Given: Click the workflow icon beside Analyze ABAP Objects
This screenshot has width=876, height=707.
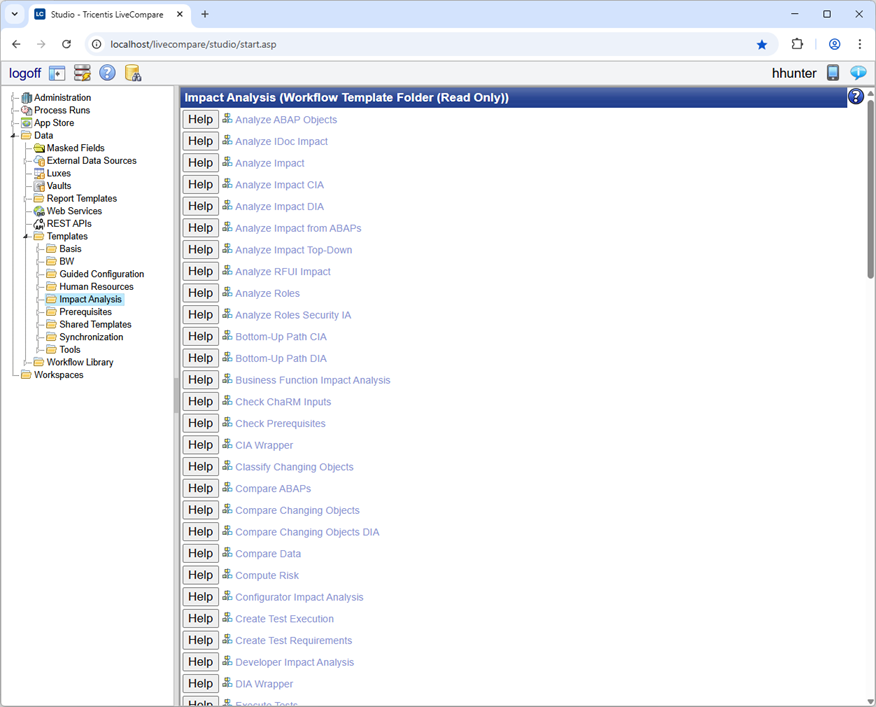Looking at the screenshot, I should click(x=227, y=119).
